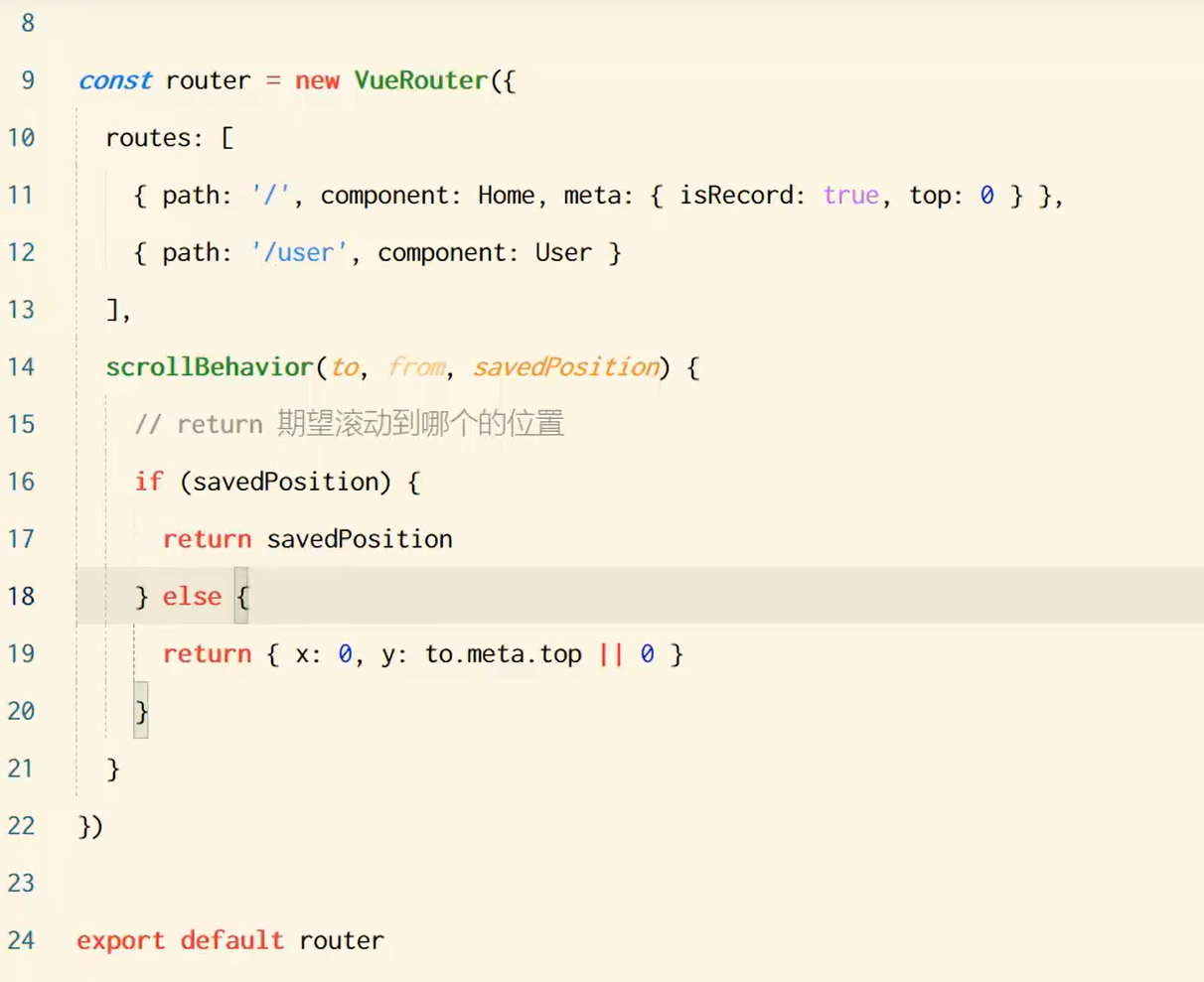Click the 'if' keyword on line 16
Image resolution: width=1204 pixels, height=982 pixels.
[x=149, y=482]
